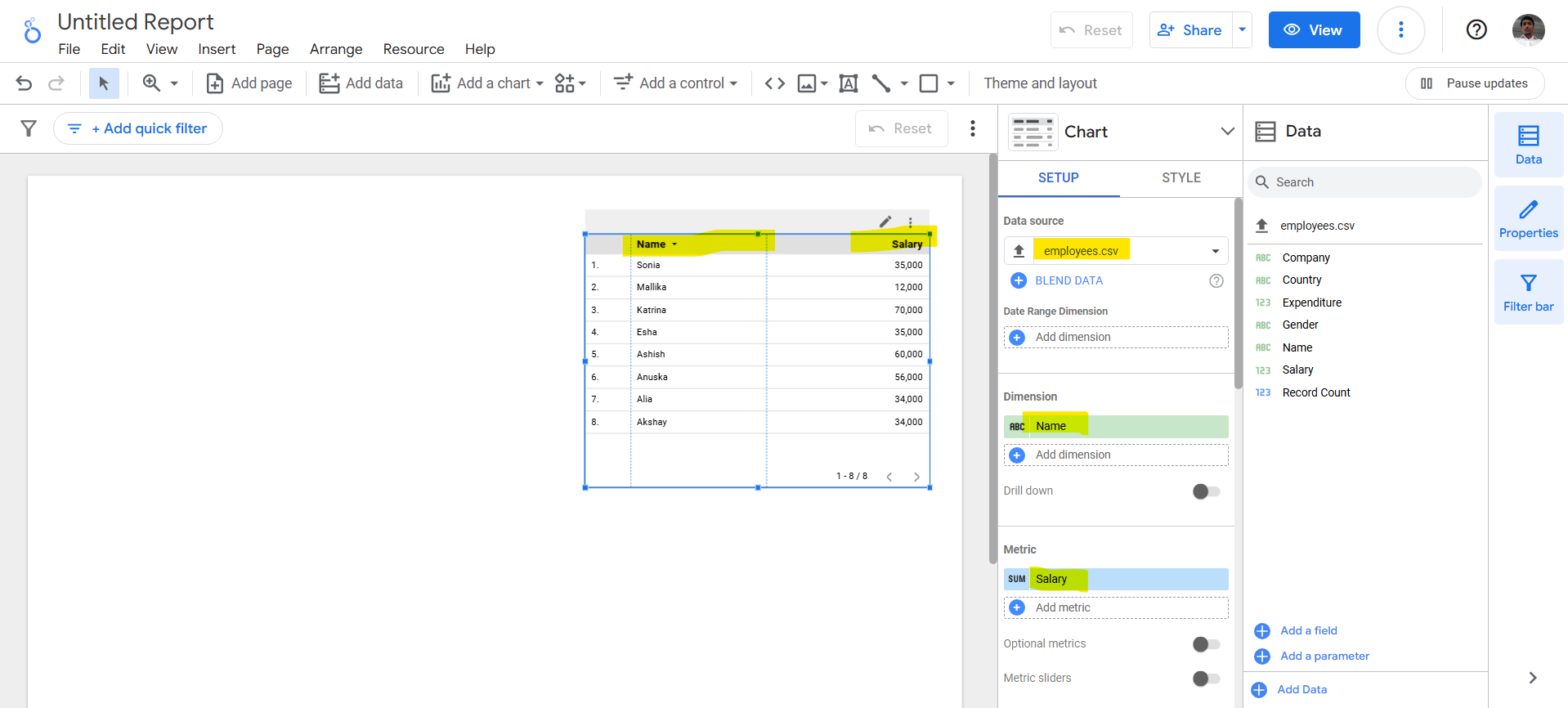Enable the Optional metrics switch
Image resolution: width=1568 pixels, height=708 pixels.
tap(1206, 644)
